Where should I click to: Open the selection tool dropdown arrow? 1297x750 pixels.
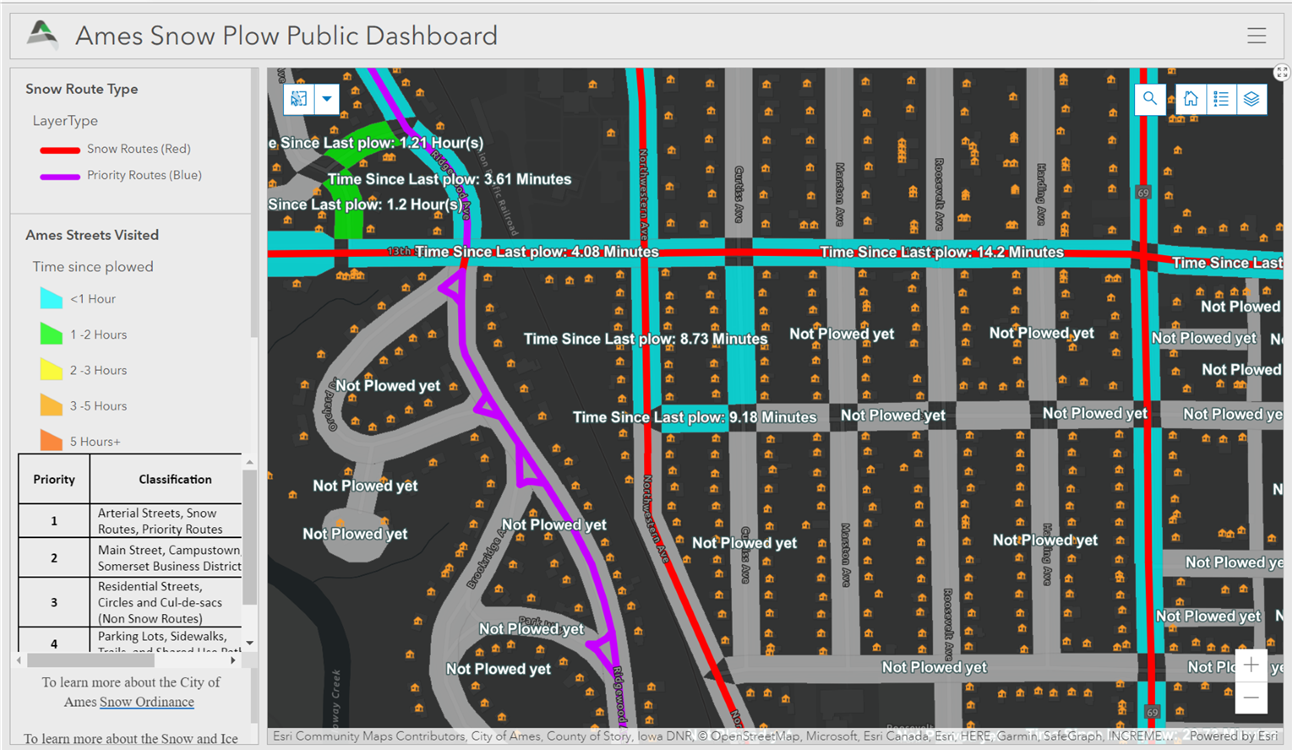[327, 99]
